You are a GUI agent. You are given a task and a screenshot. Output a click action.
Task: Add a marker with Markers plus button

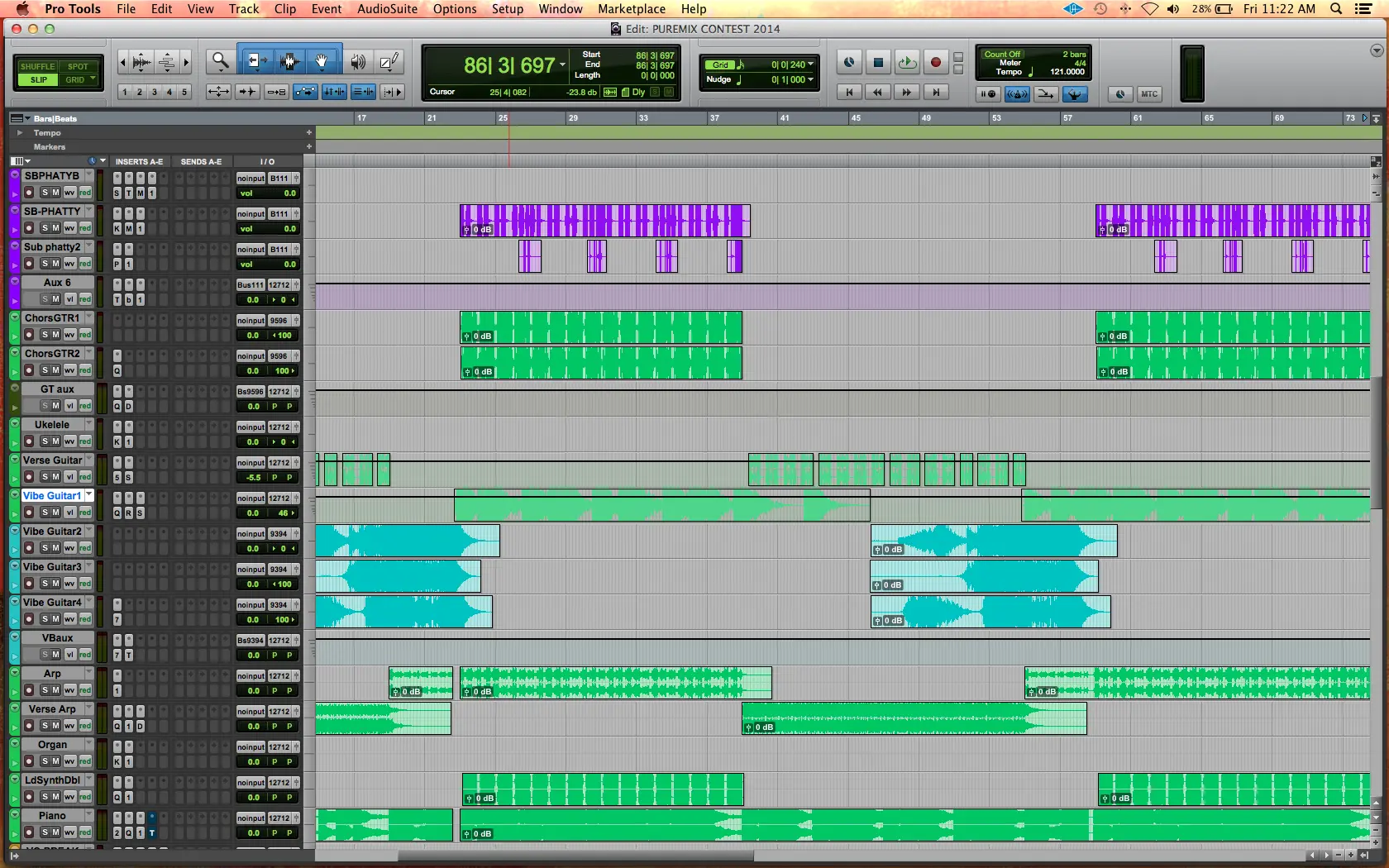[x=309, y=146]
